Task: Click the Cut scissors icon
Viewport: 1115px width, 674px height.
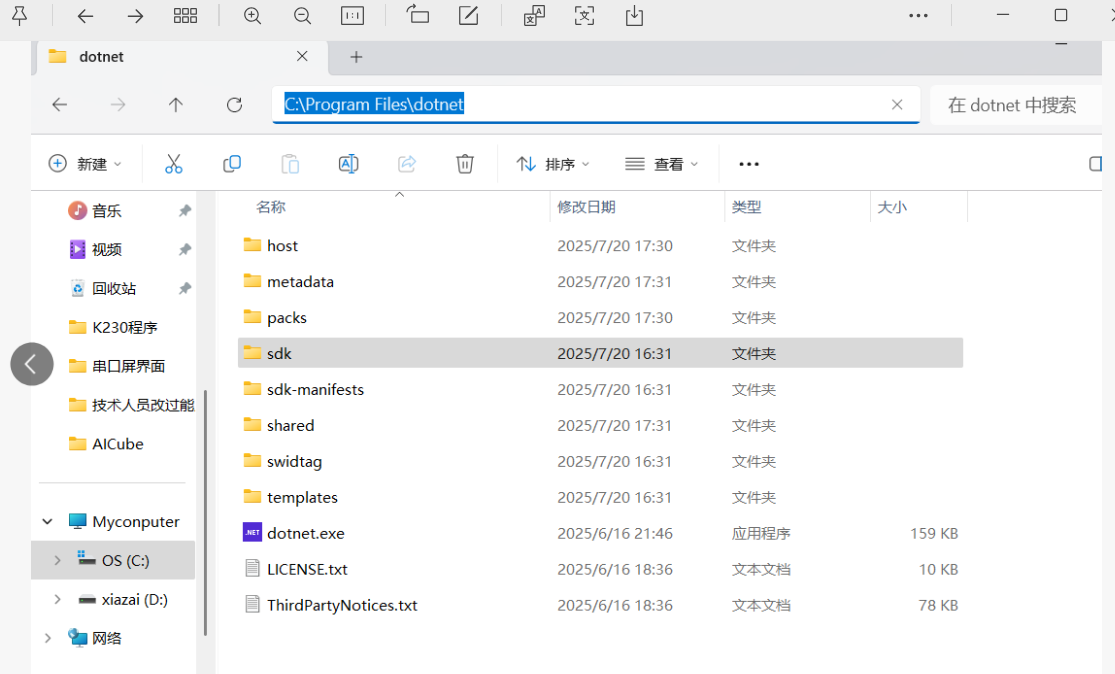Action: pos(174,164)
